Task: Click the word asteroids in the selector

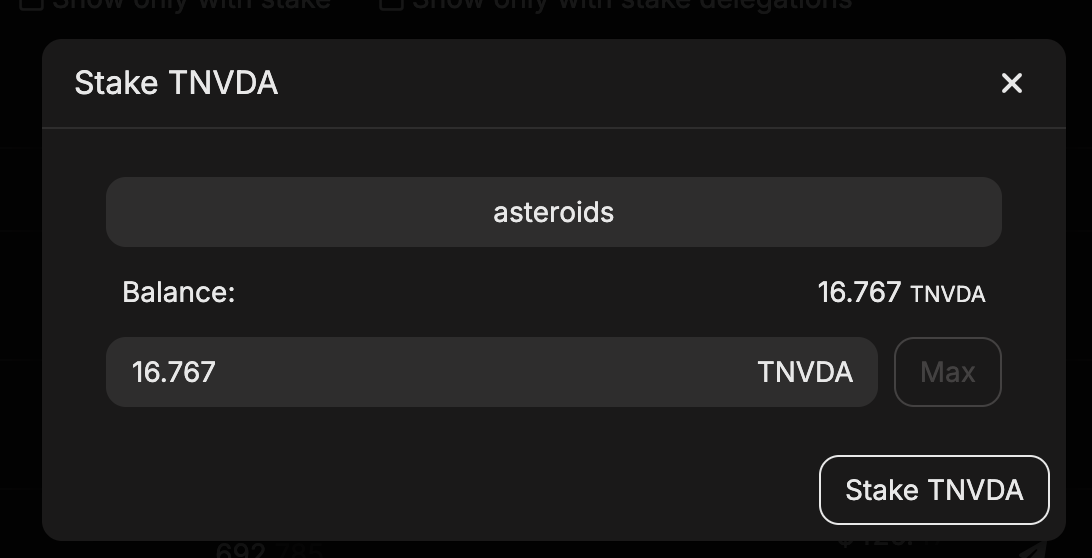Action: pyautogui.click(x=553, y=212)
